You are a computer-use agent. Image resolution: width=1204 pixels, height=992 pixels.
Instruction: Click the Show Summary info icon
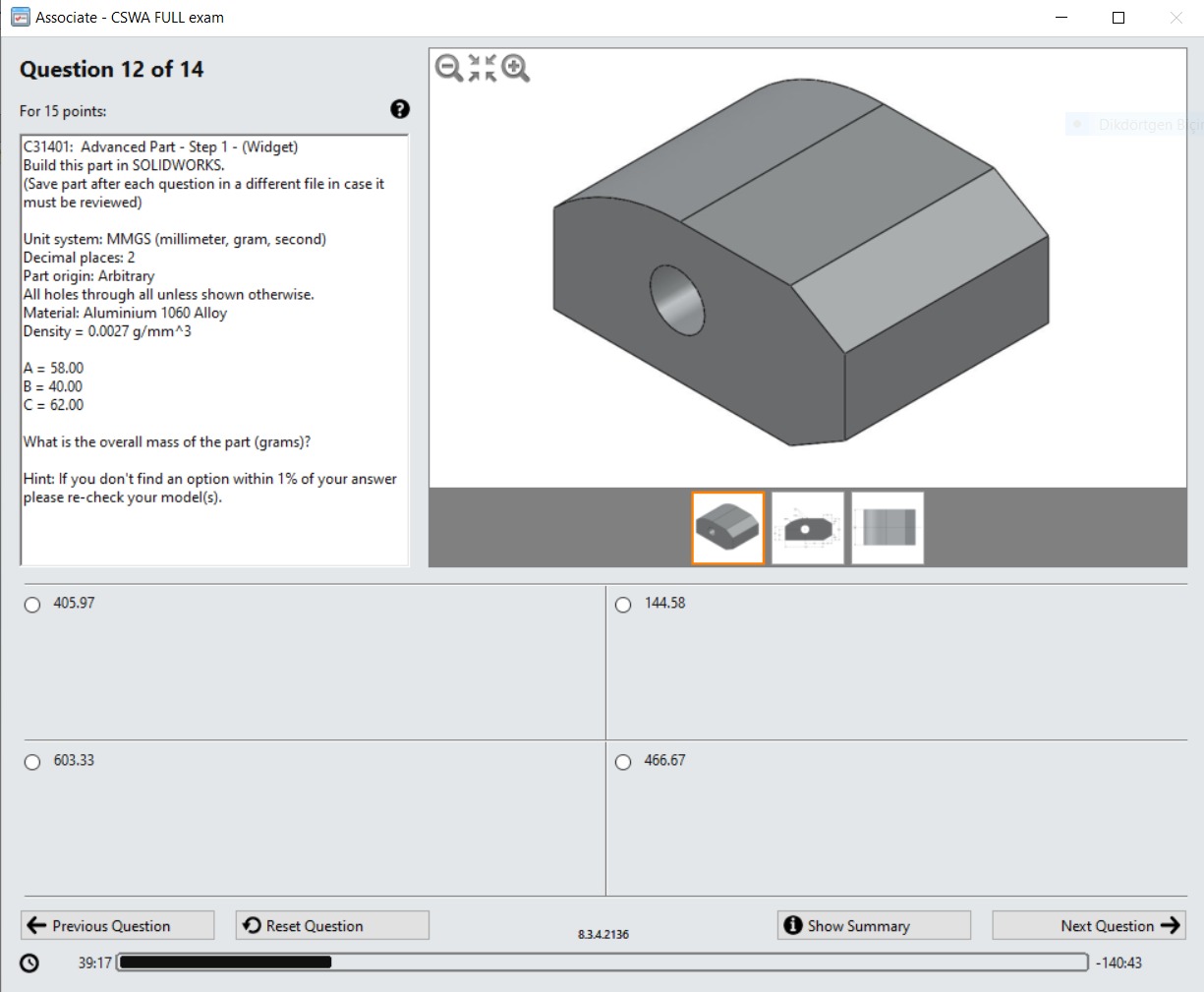tap(792, 924)
